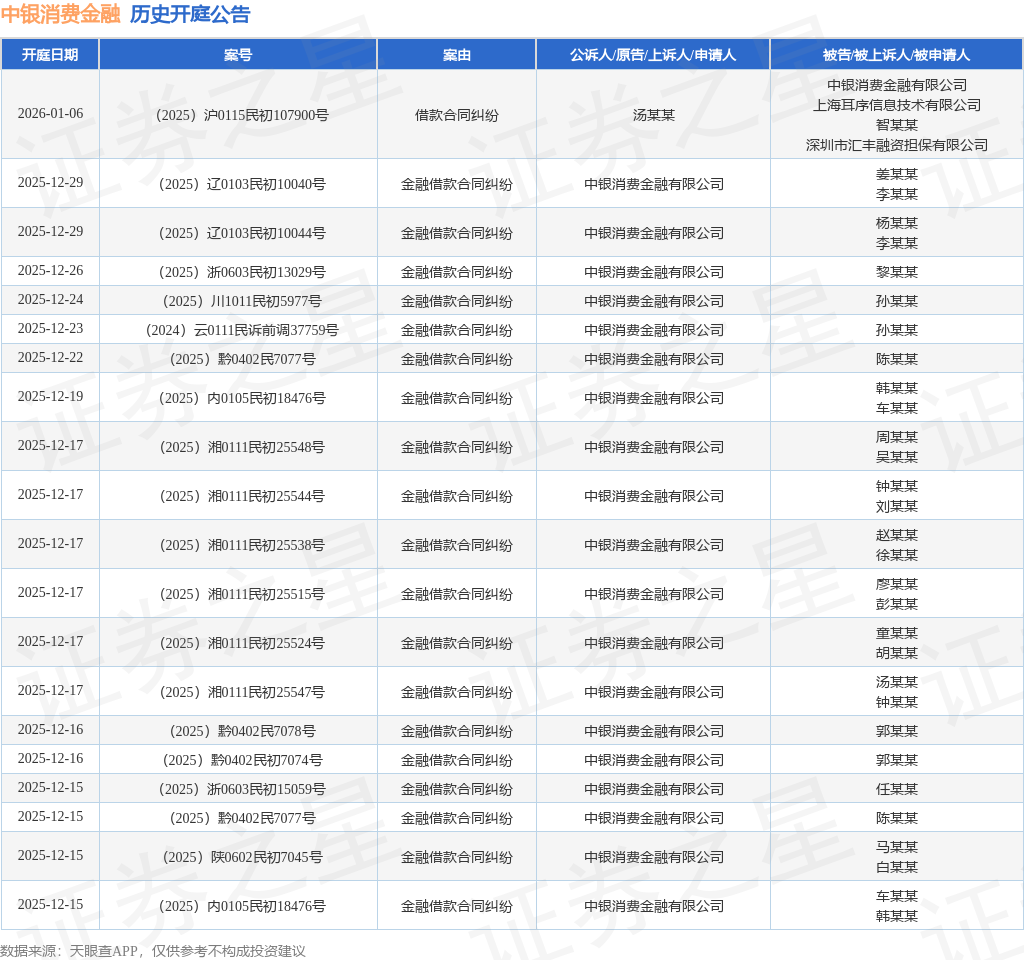Click the data source note 天眼查APP
Viewport: 1024px width, 960px height.
coord(103,951)
